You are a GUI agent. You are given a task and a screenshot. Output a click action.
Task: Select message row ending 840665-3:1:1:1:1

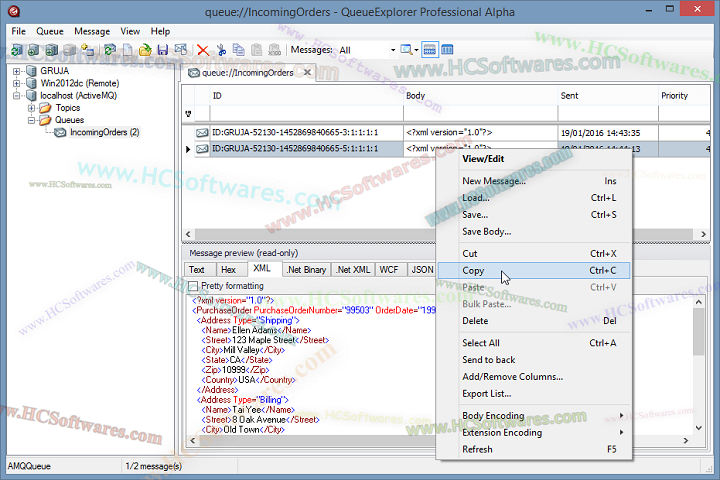pos(446,133)
